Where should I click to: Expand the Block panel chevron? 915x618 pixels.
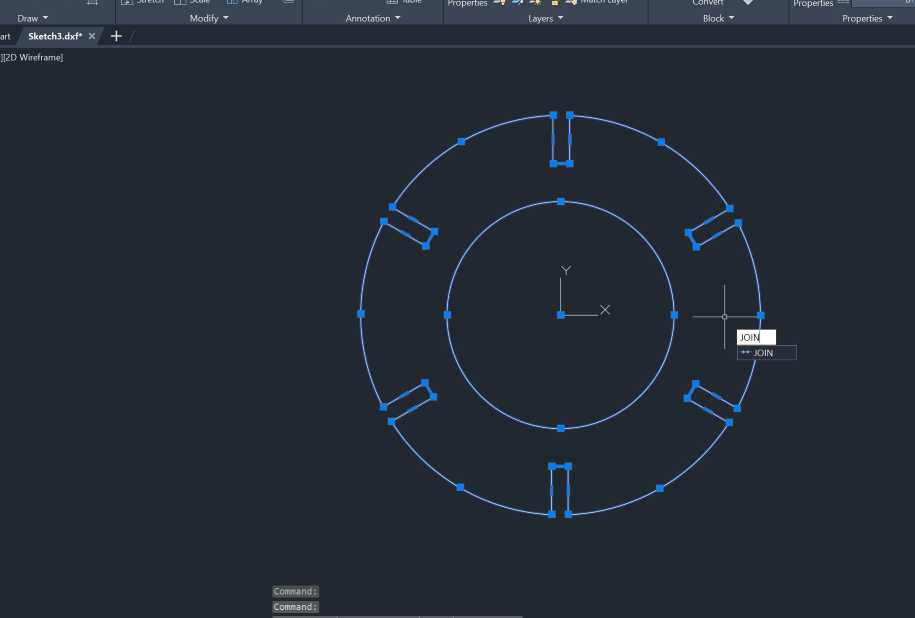(731, 18)
